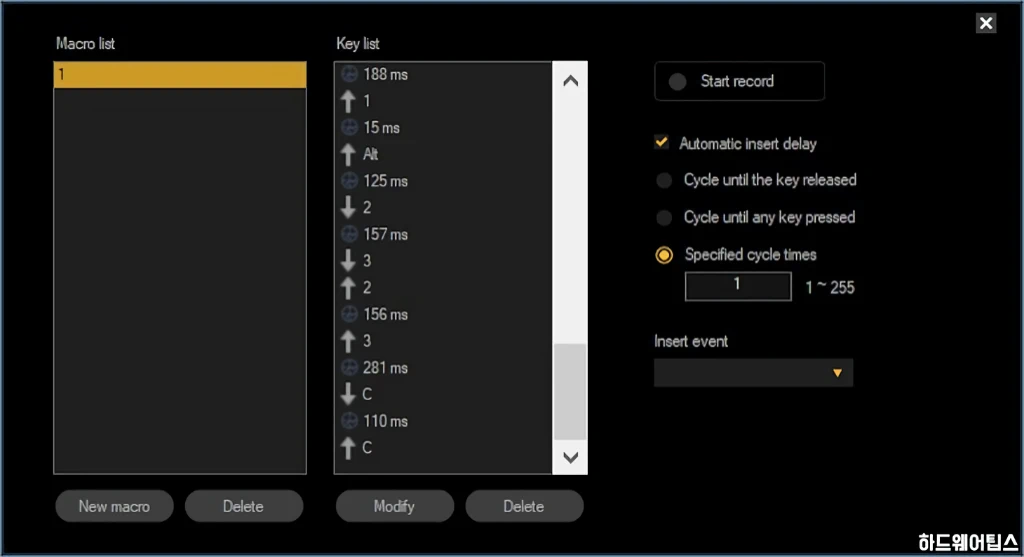The width and height of the screenshot is (1024, 557).
Task: Open the Insert event dropdown
Action: [x=753, y=373]
